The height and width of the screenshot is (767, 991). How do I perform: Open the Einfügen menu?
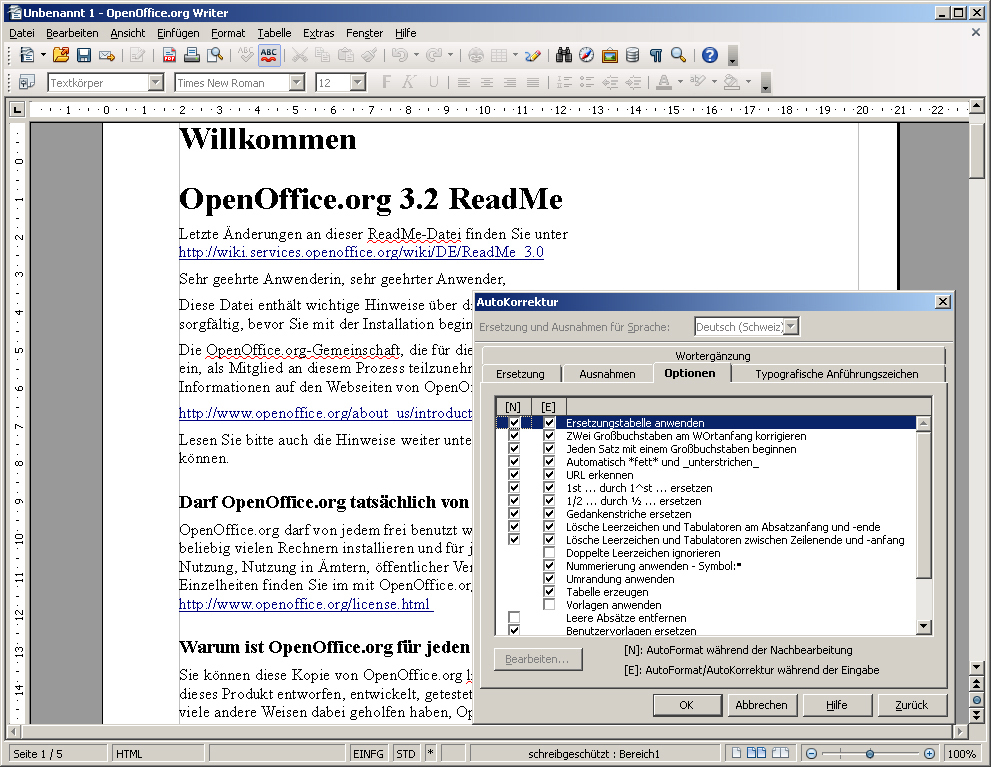pos(178,33)
